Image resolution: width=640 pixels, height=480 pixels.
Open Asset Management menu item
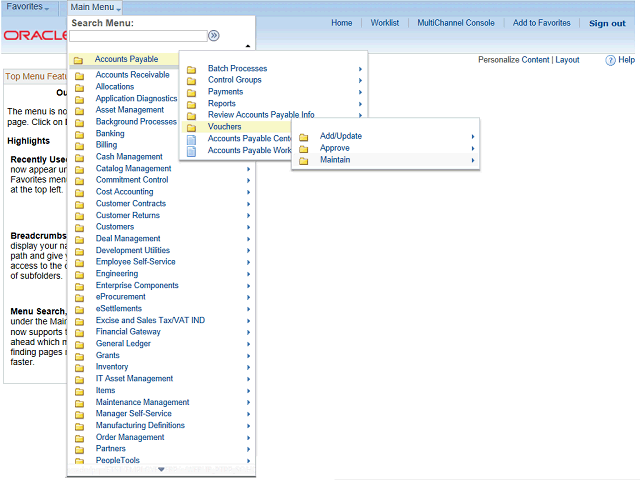(130, 110)
